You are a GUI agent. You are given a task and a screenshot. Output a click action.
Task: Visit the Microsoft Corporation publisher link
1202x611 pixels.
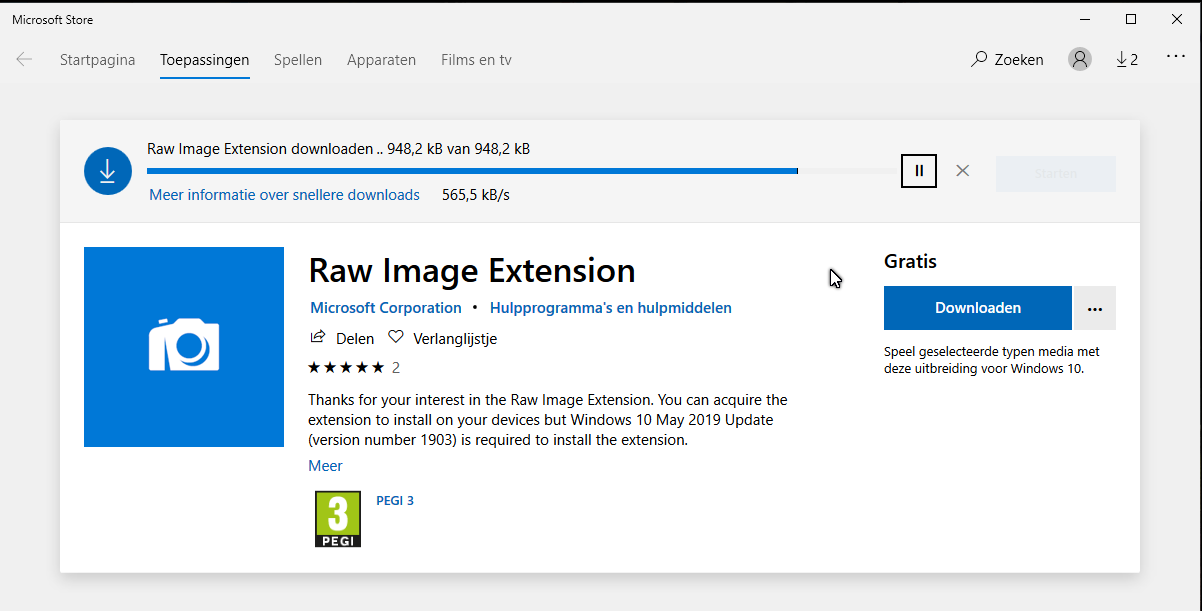[x=385, y=307]
